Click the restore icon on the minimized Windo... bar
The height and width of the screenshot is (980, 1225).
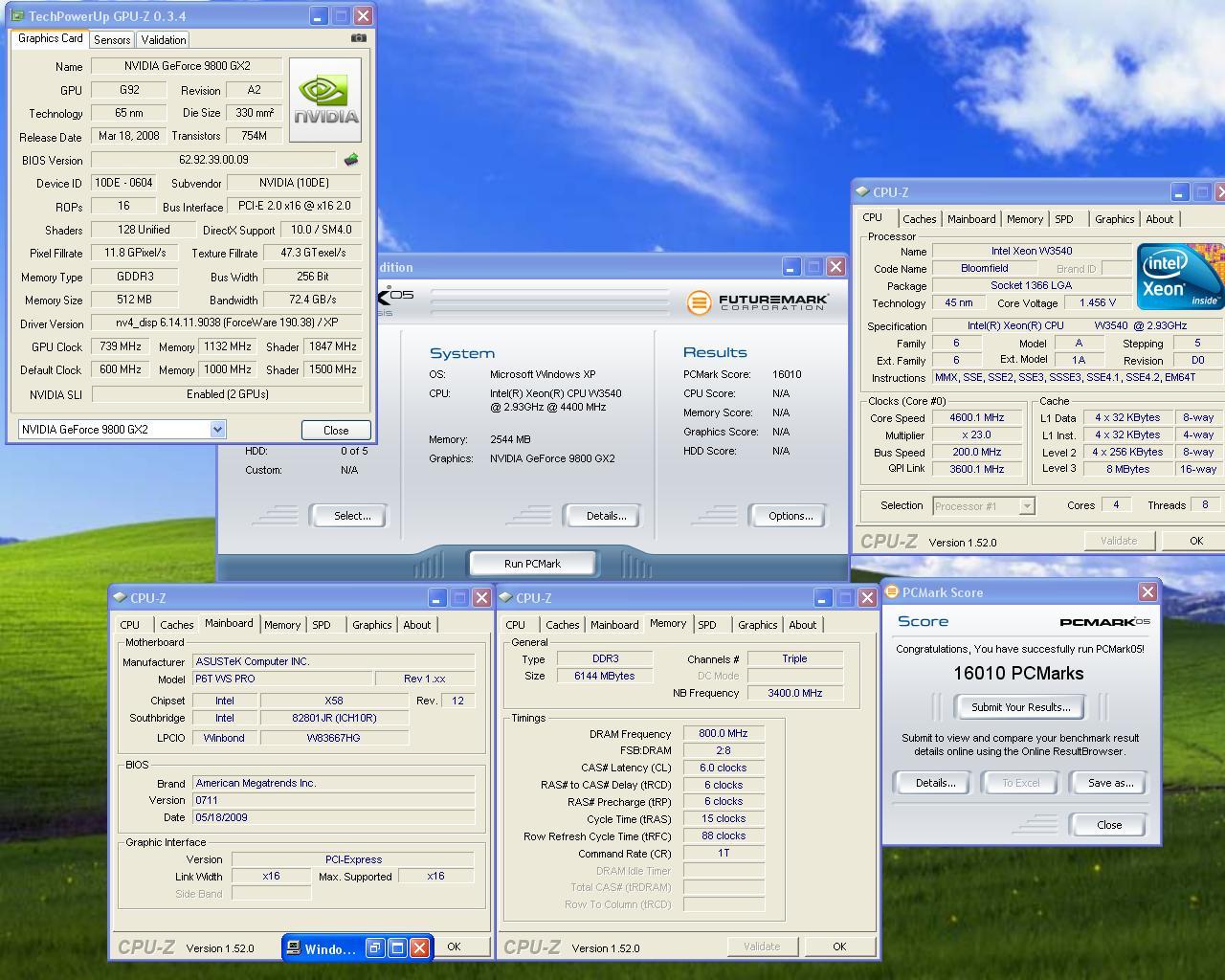click(375, 947)
